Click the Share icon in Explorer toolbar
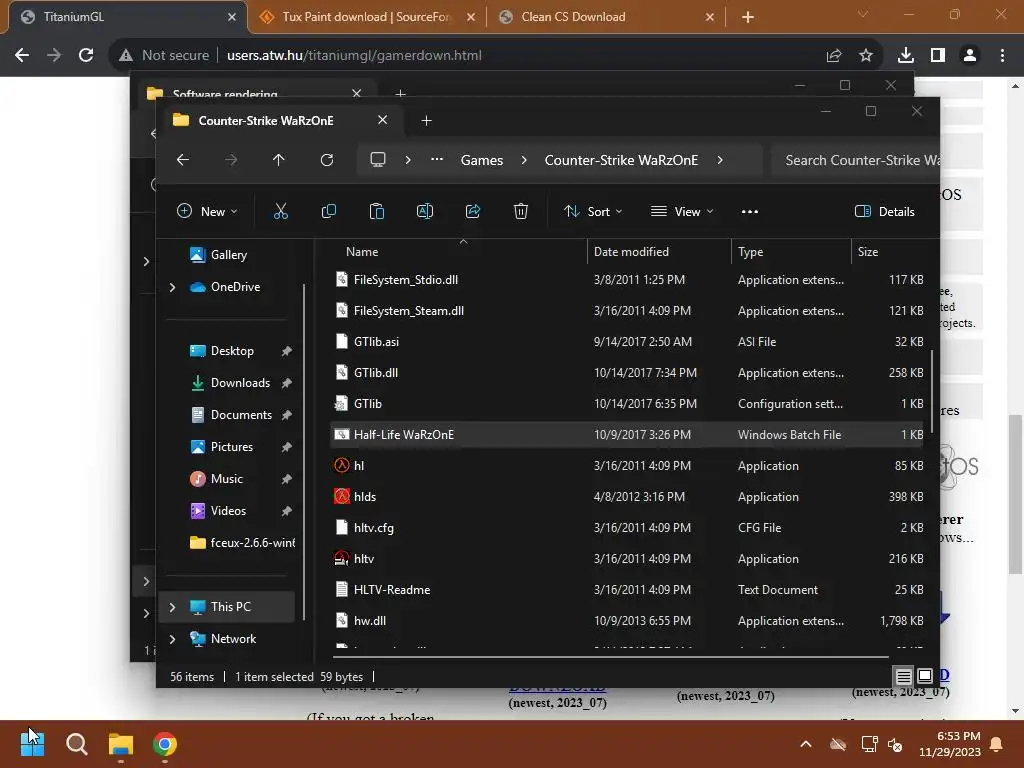The height and width of the screenshot is (768, 1024). click(473, 211)
